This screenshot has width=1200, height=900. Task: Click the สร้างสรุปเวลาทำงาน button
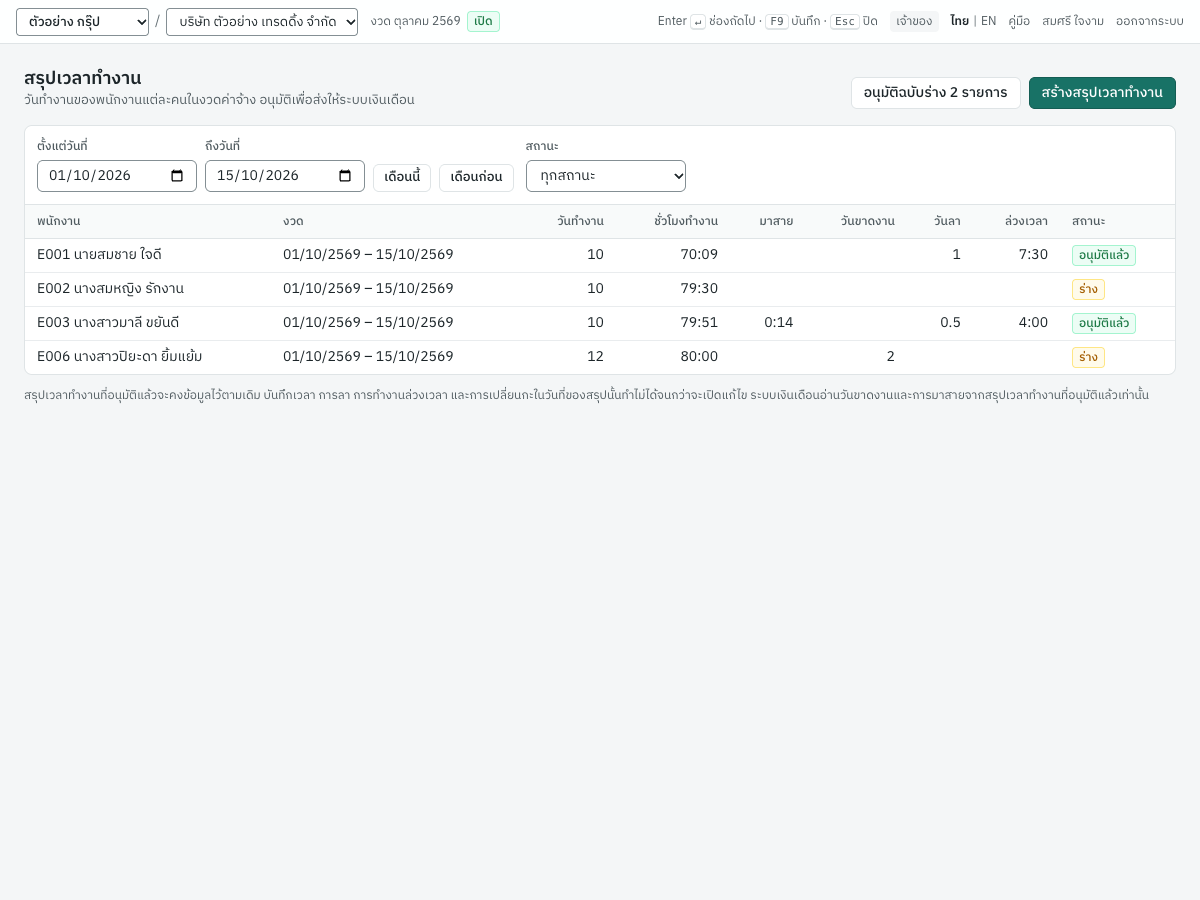1102,93
